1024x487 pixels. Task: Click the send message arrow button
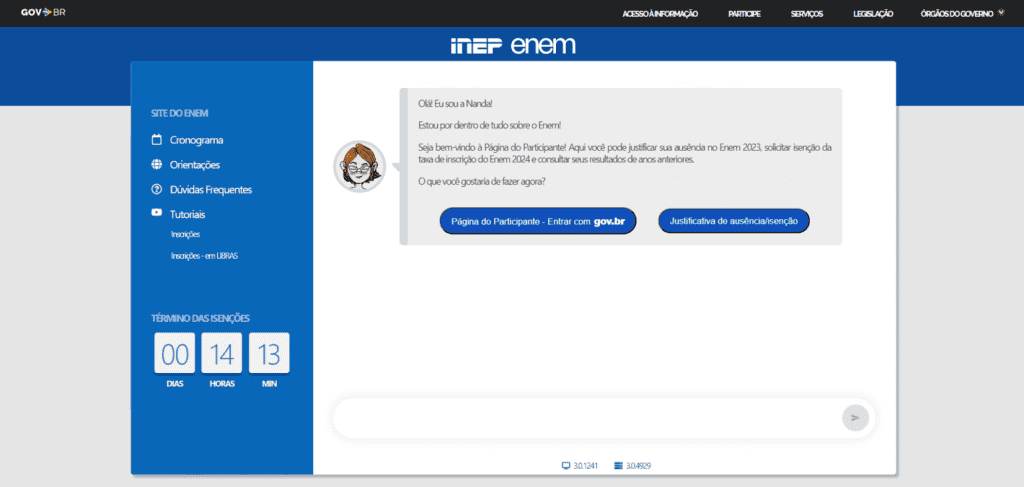click(x=856, y=418)
